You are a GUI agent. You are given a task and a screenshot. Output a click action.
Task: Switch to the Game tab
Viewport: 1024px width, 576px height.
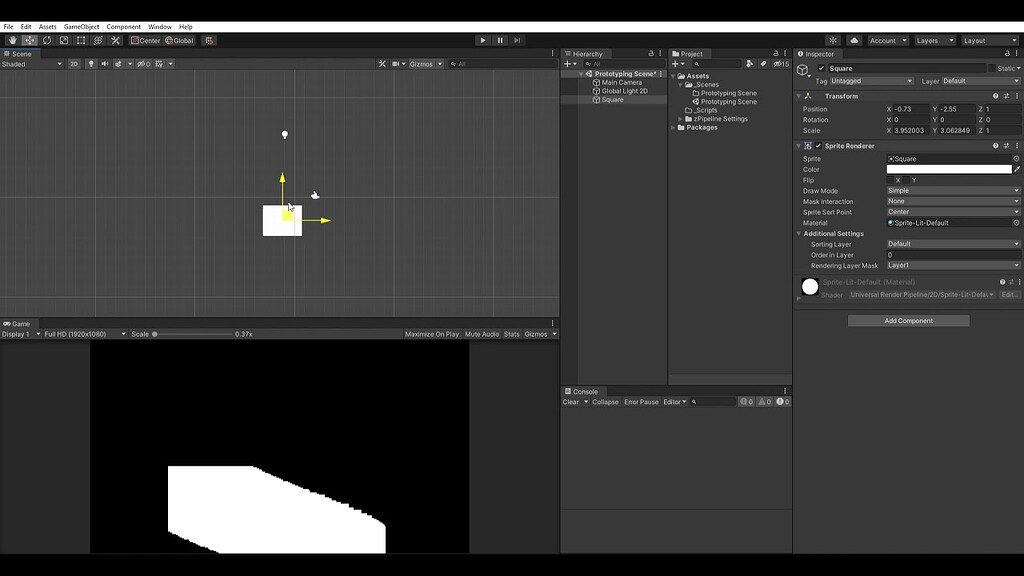[x=21, y=323]
